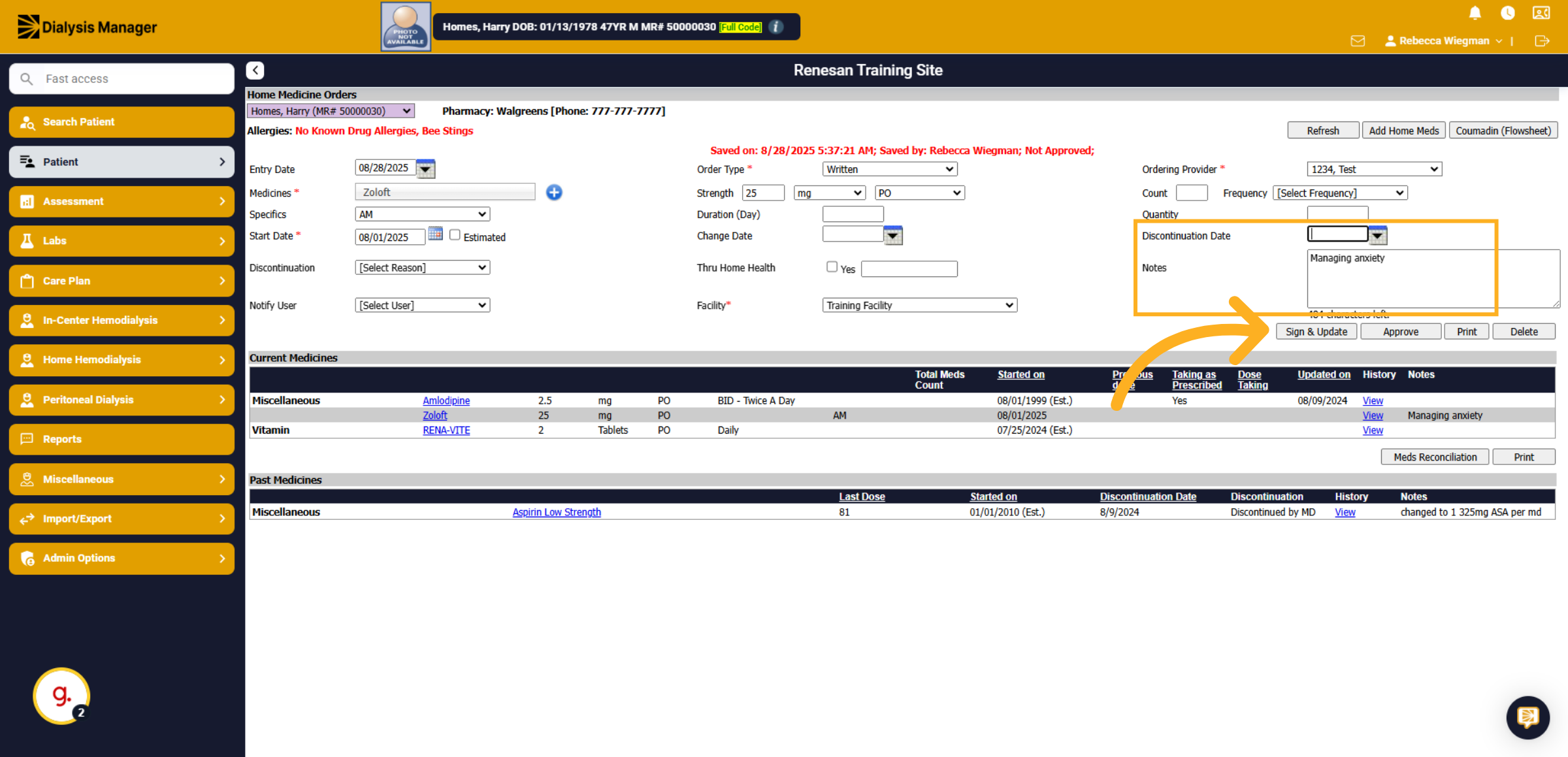The width and height of the screenshot is (1568, 757).
Task: Expand the Labs sidebar menu
Action: [122, 241]
